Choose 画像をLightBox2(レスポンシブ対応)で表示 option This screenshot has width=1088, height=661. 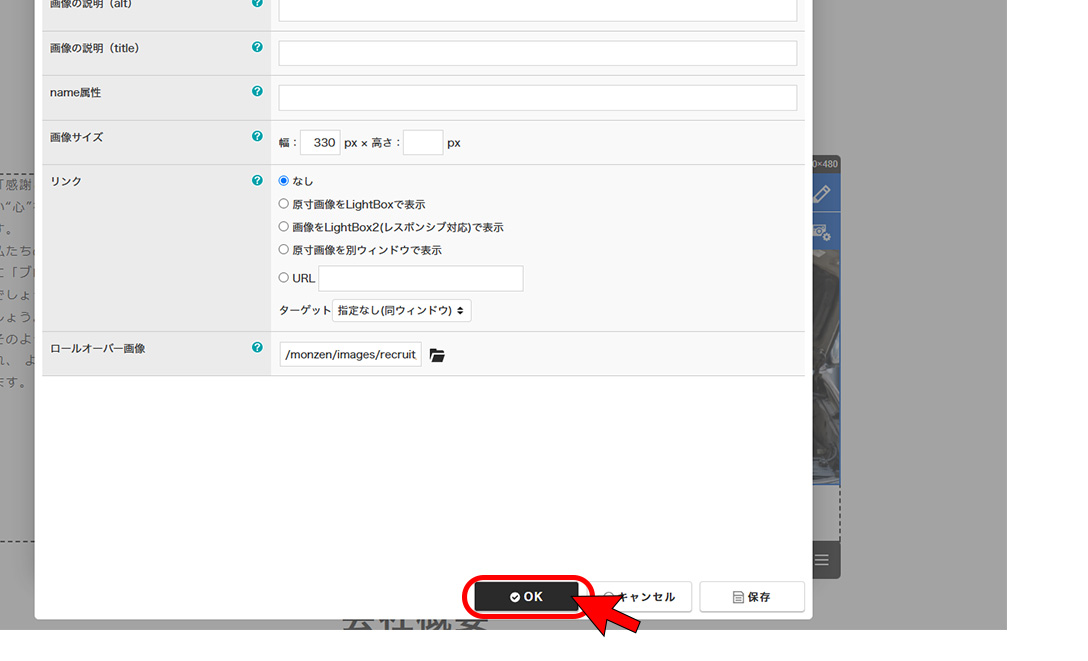click(x=284, y=227)
